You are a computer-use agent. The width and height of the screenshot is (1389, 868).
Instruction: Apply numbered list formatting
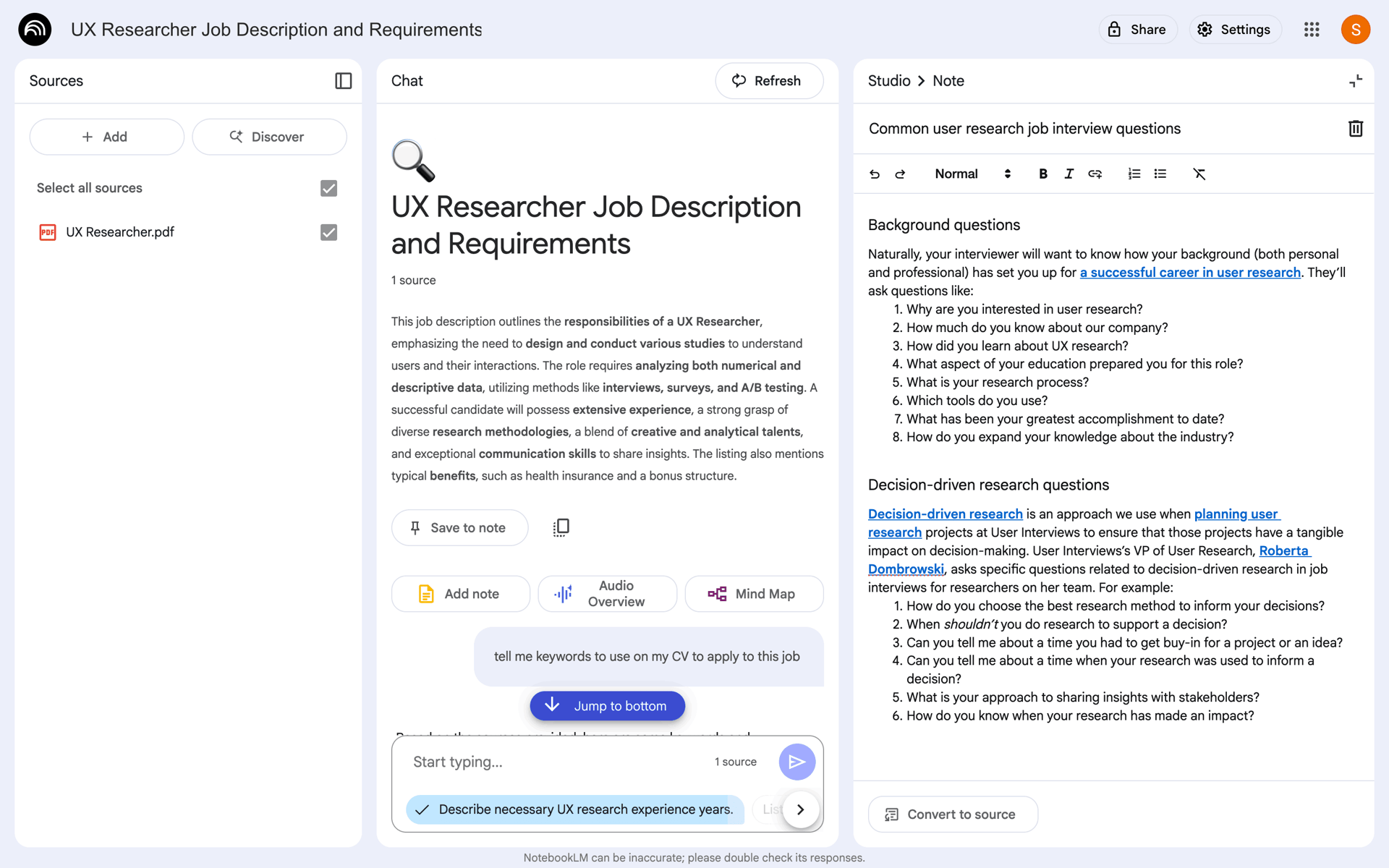tap(1134, 174)
